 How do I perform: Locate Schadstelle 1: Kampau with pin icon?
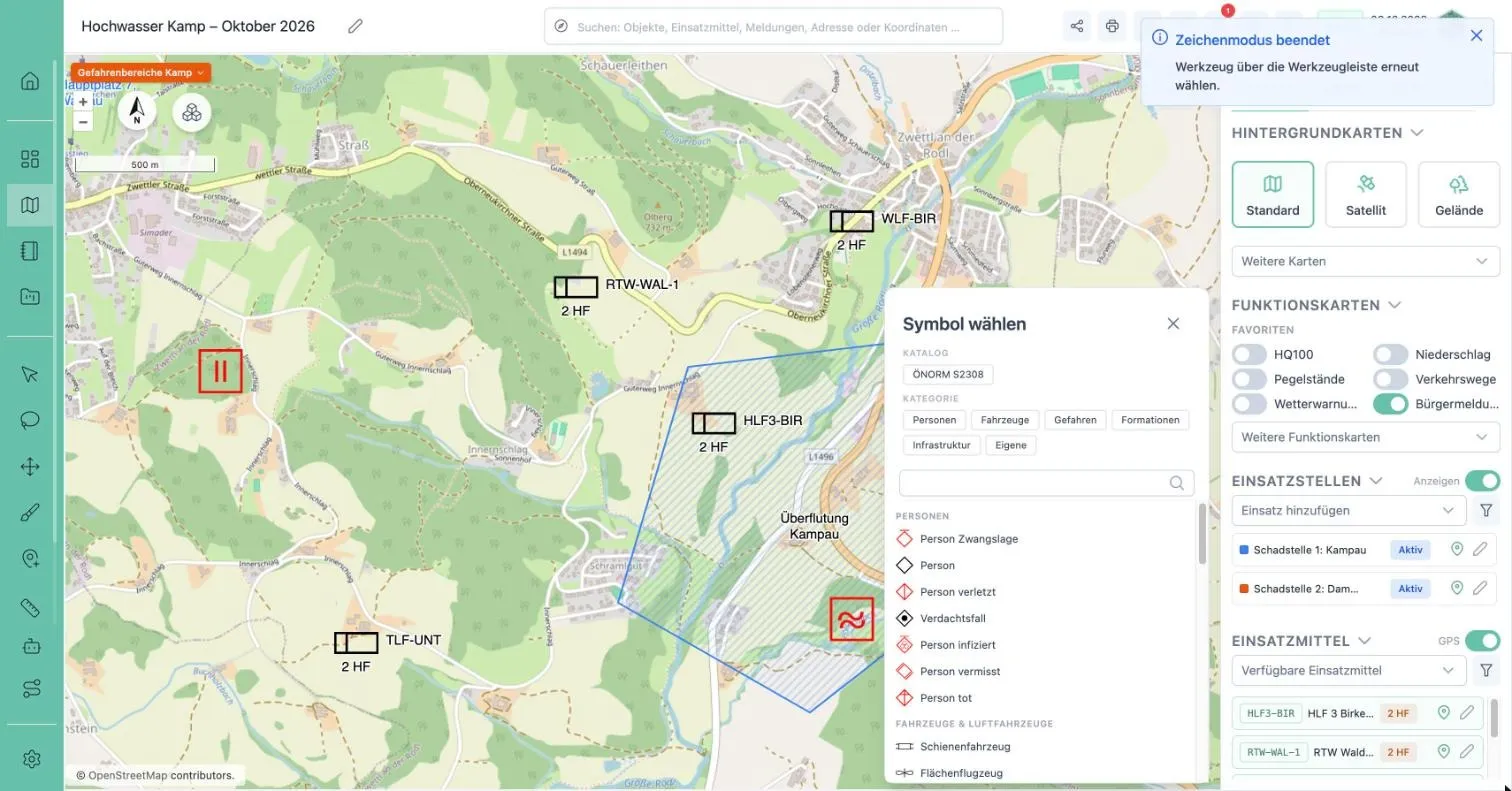pyautogui.click(x=1457, y=549)
